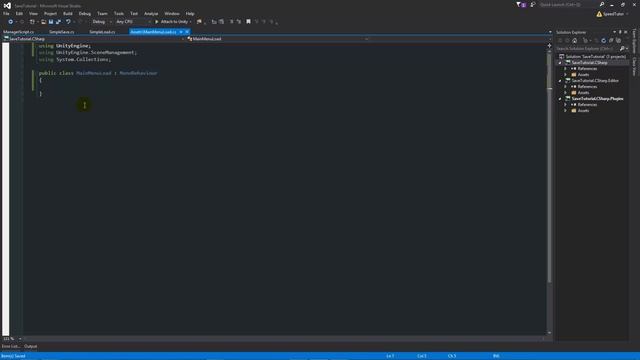This screenshot has width=640, height=360.
Task: Click the Open File folder icon
Action: 43,22
